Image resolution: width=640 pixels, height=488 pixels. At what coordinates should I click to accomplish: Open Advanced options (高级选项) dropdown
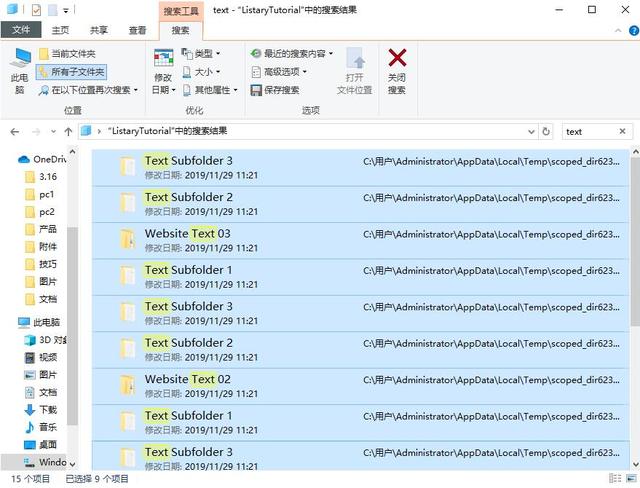[x=278, y=72]
